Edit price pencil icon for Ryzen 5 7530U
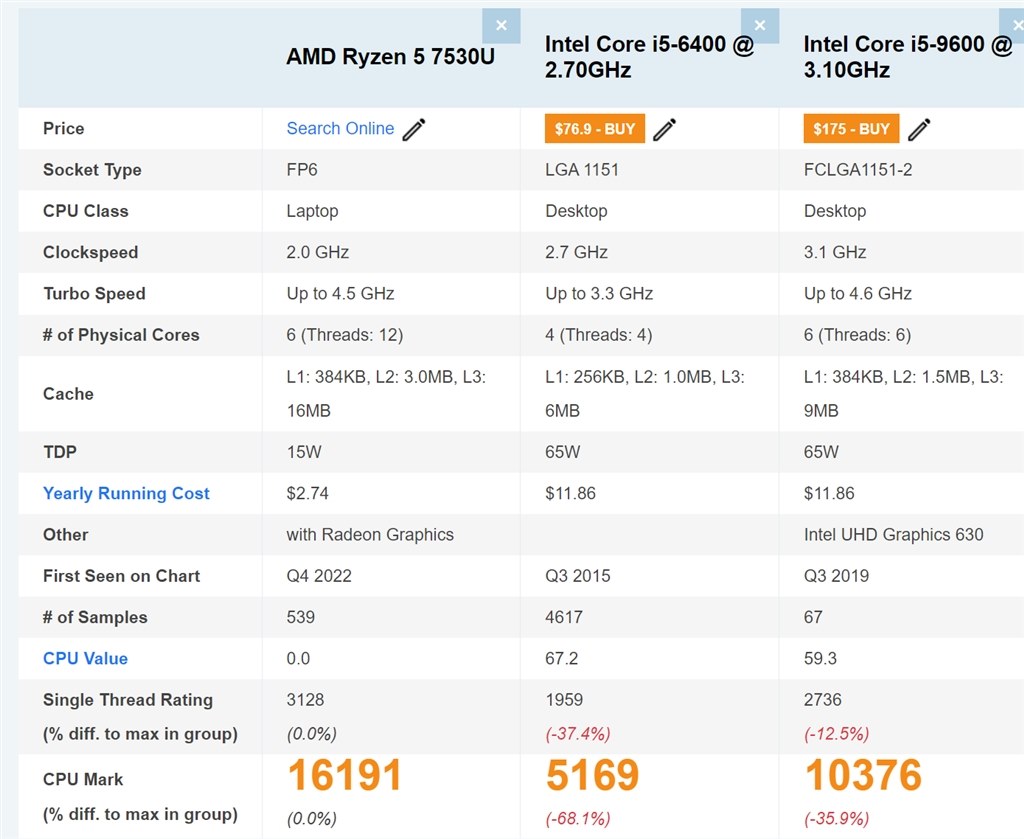 tap(414, 129)
